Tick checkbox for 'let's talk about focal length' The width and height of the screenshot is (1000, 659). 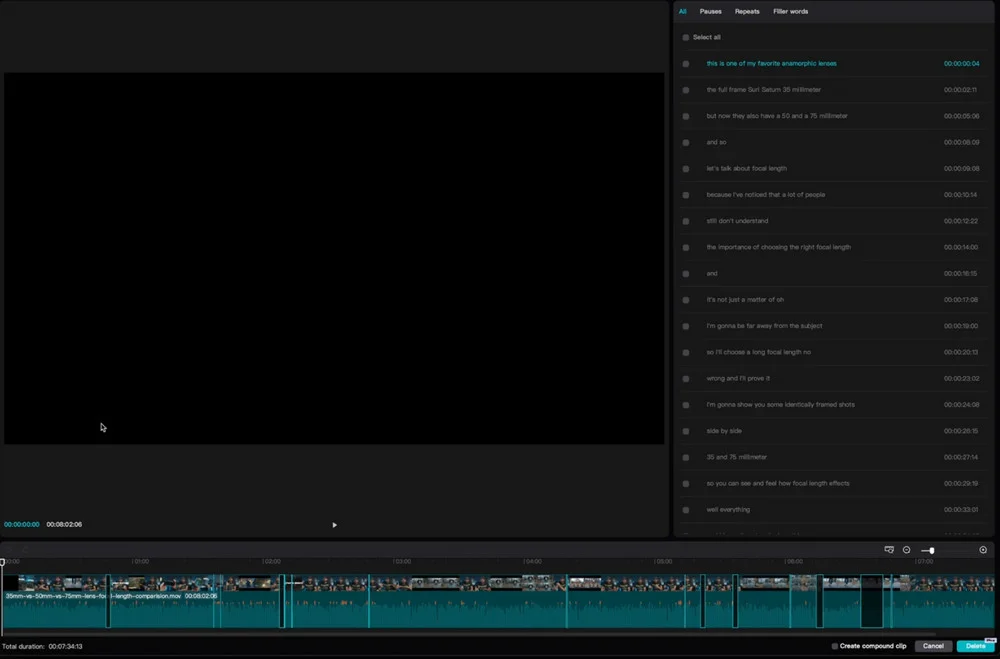click(x=686, y=169)
